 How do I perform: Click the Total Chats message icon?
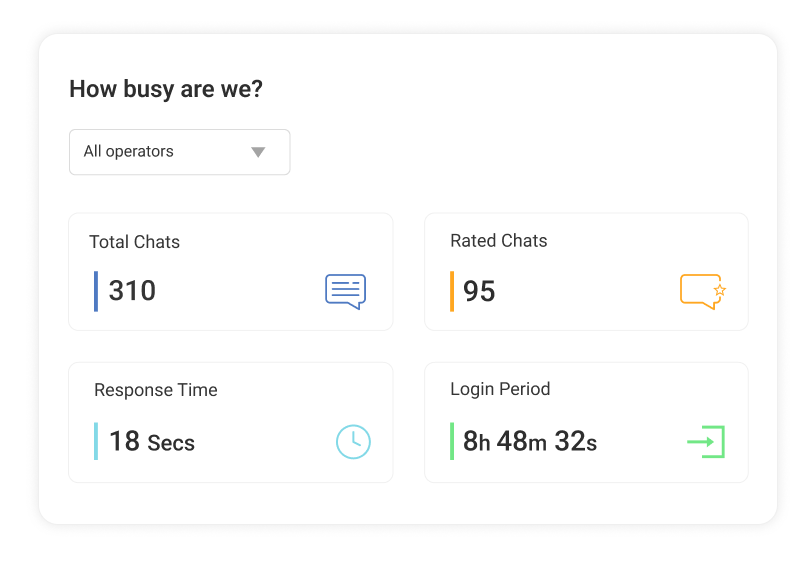(346, 291)
